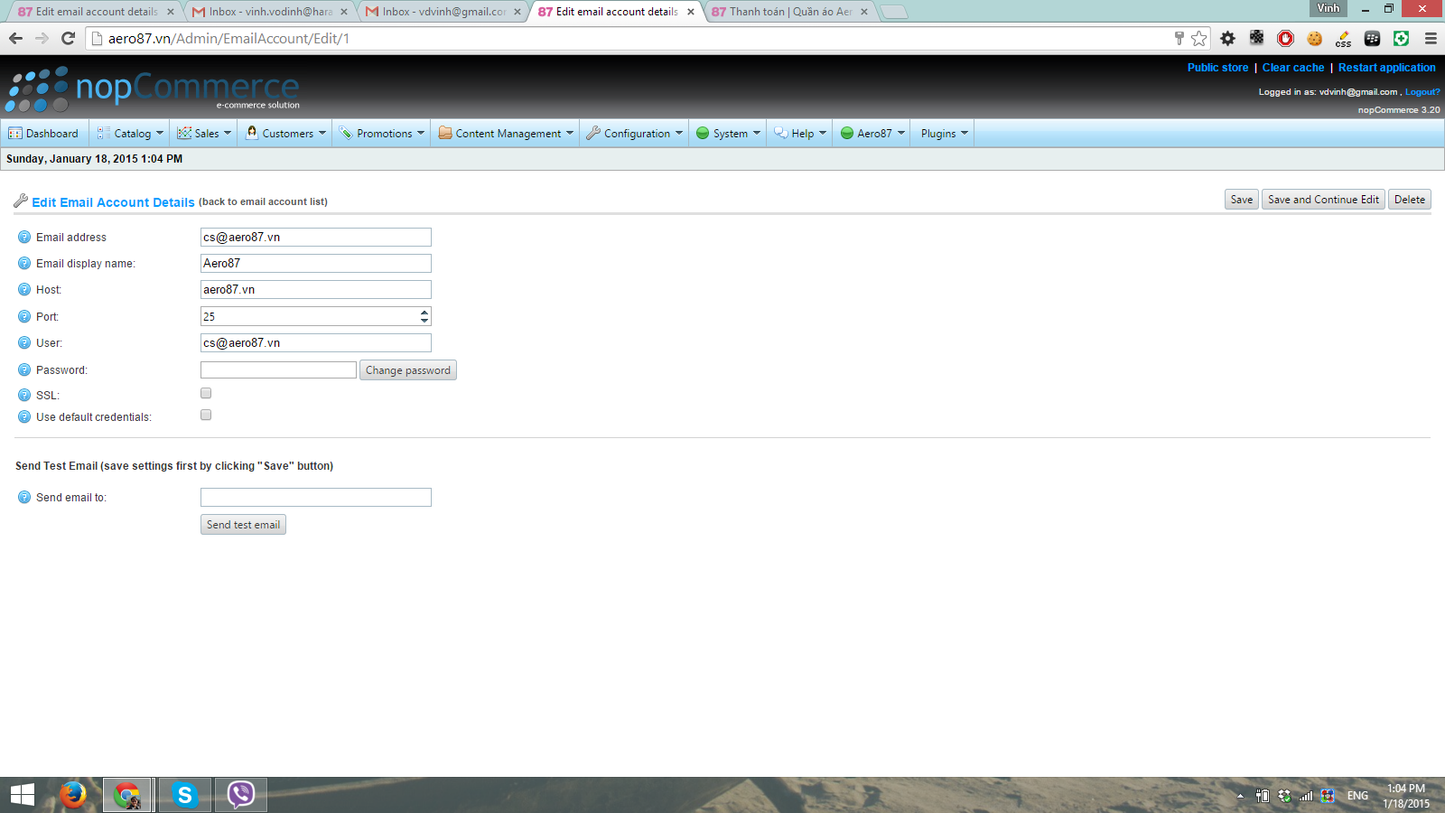The image size is (1445, 813).
Task: Bookmark page with star icon
Action: coord(1199,39)
